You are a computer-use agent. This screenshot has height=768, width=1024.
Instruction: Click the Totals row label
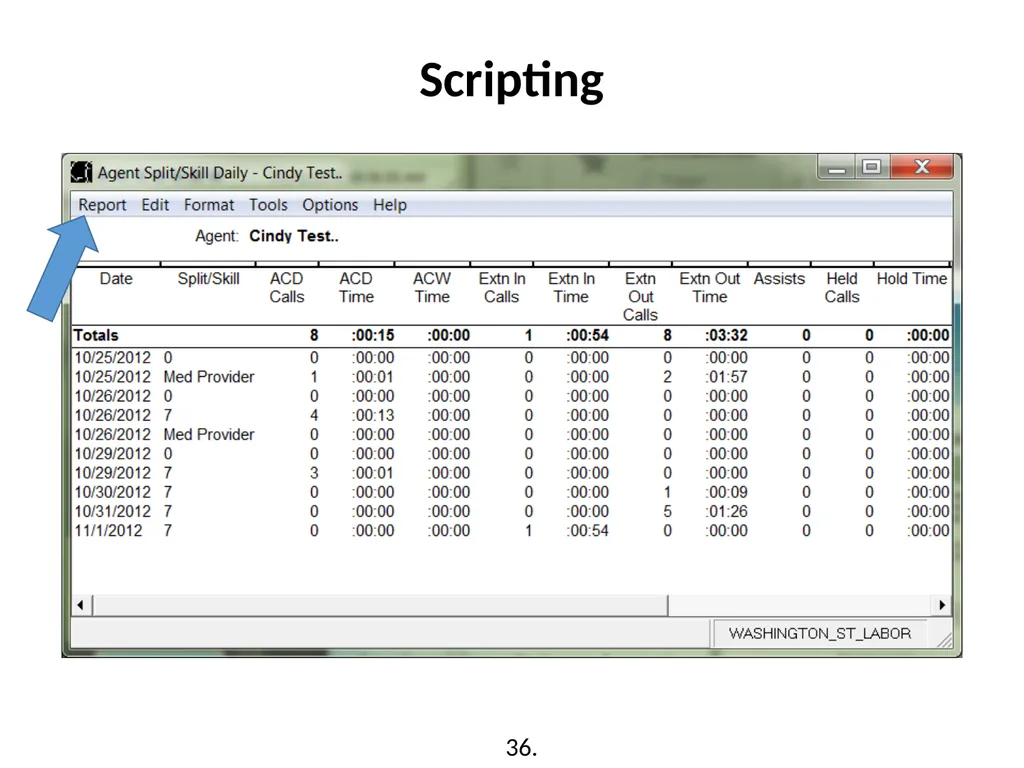click(x=96, y=336)
